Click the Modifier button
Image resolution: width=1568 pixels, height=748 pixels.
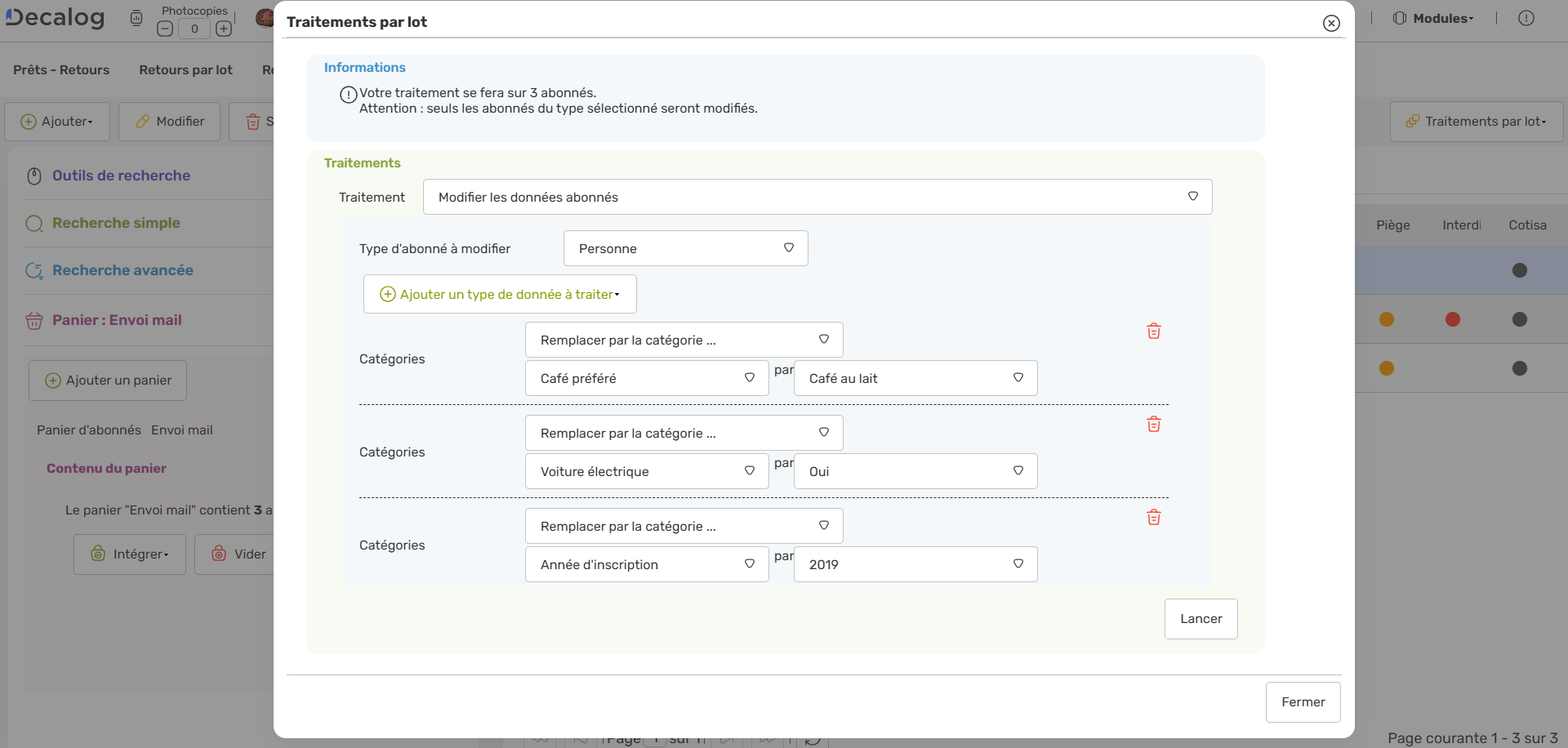click(169, 122)
